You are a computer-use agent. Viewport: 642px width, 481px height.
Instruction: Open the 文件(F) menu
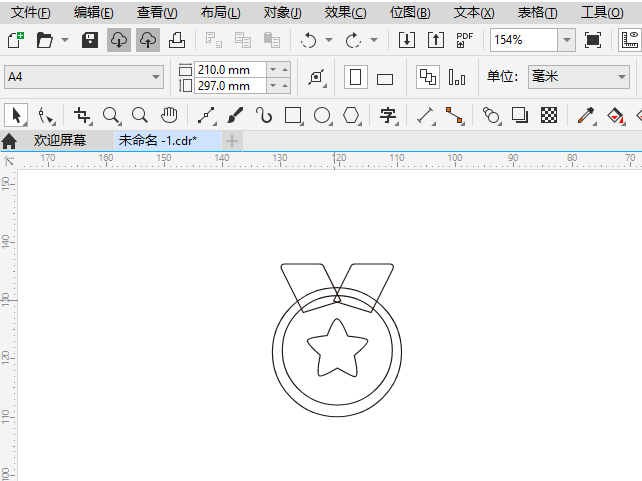point(31,13)
